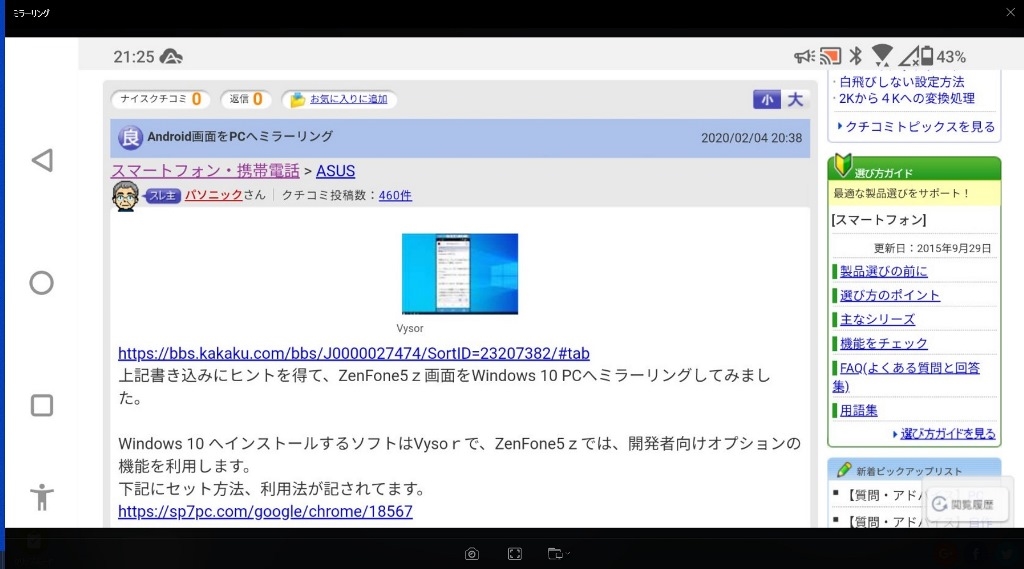This screenshot has width=1024, height=569.
Task: Open スマートフォン・携帯電話 breadcrumb link
Action: pyautogui.click(x=205, y=171)
